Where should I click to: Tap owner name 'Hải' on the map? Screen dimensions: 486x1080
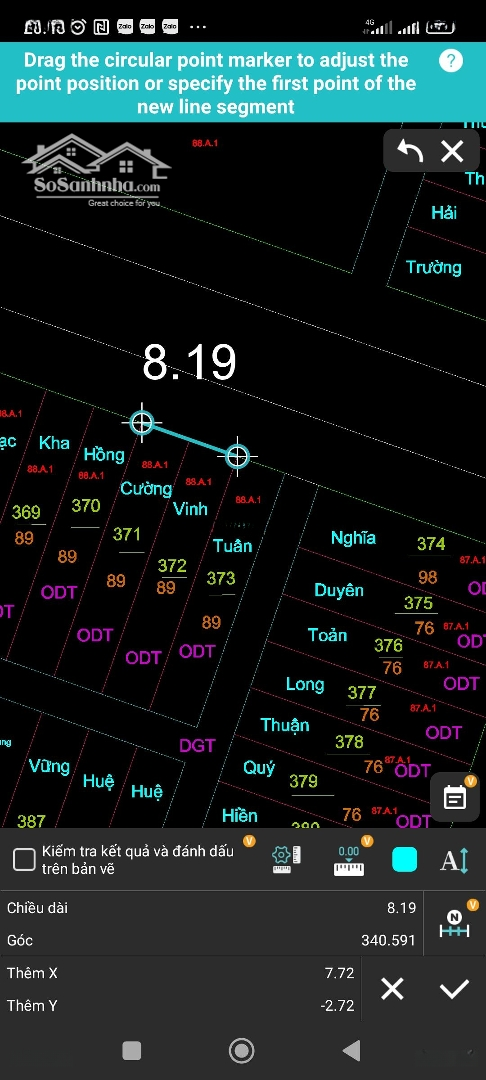[444, 212]
